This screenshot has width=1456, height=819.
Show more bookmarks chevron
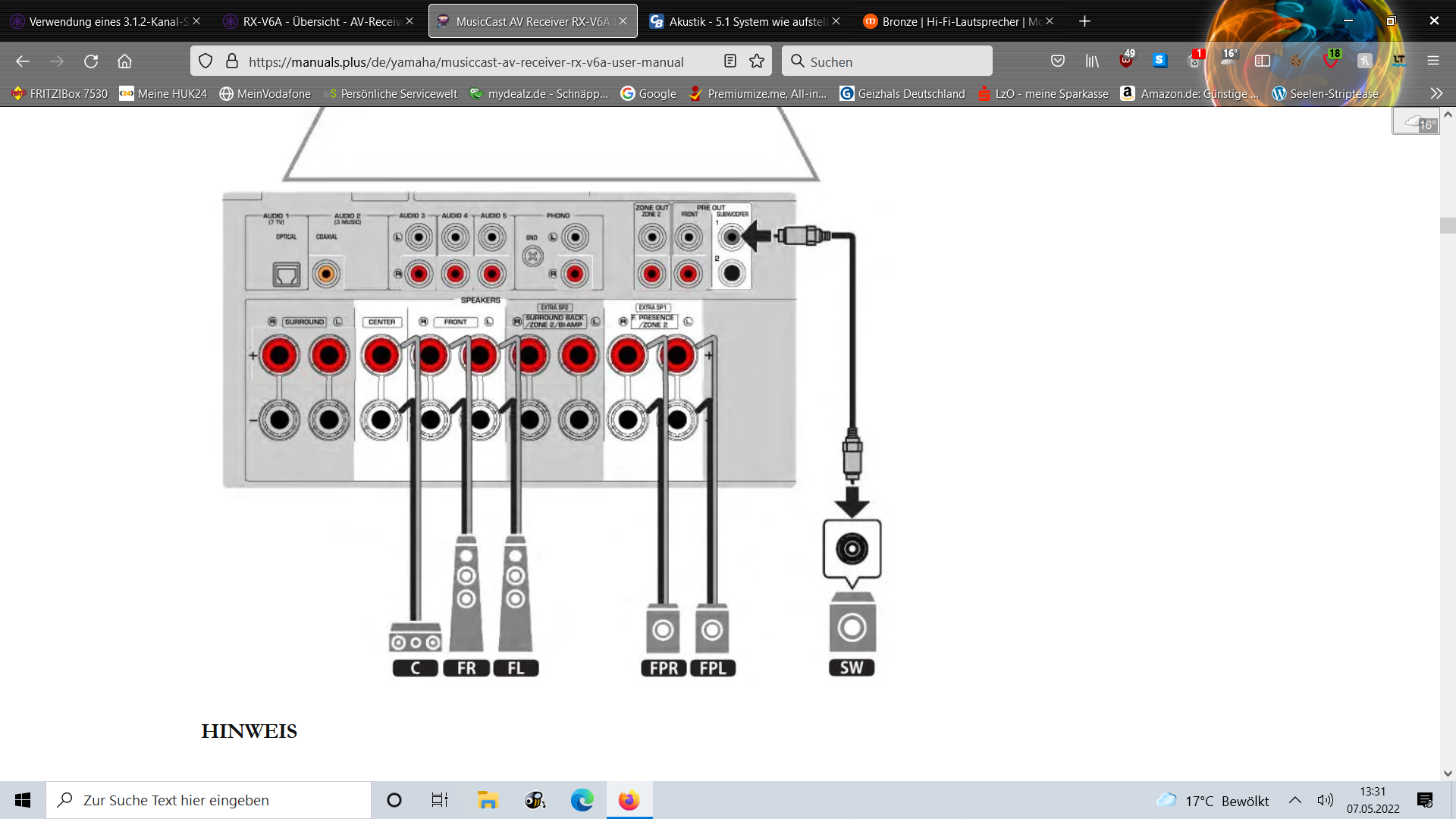(1436, 94)
